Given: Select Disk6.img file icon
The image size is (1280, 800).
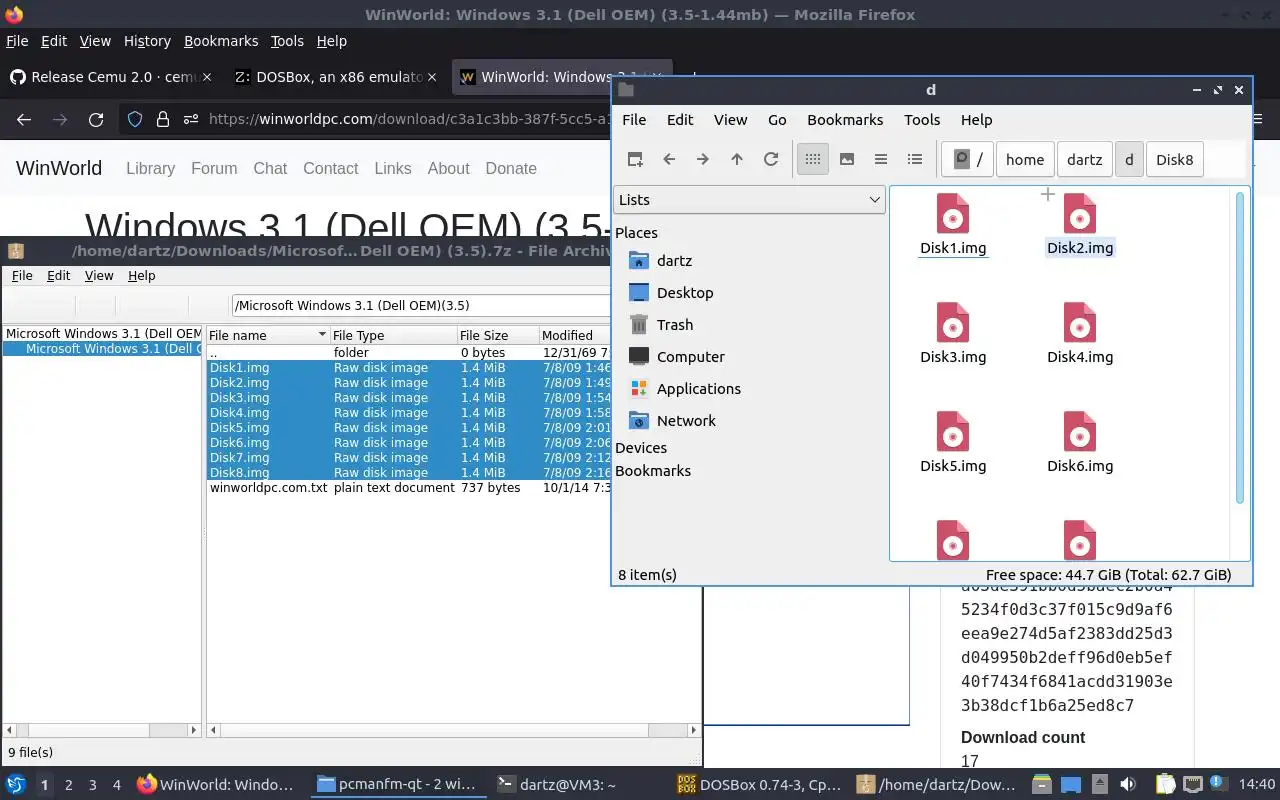Looking at the screenshot, I should [x=1080, y=432].
